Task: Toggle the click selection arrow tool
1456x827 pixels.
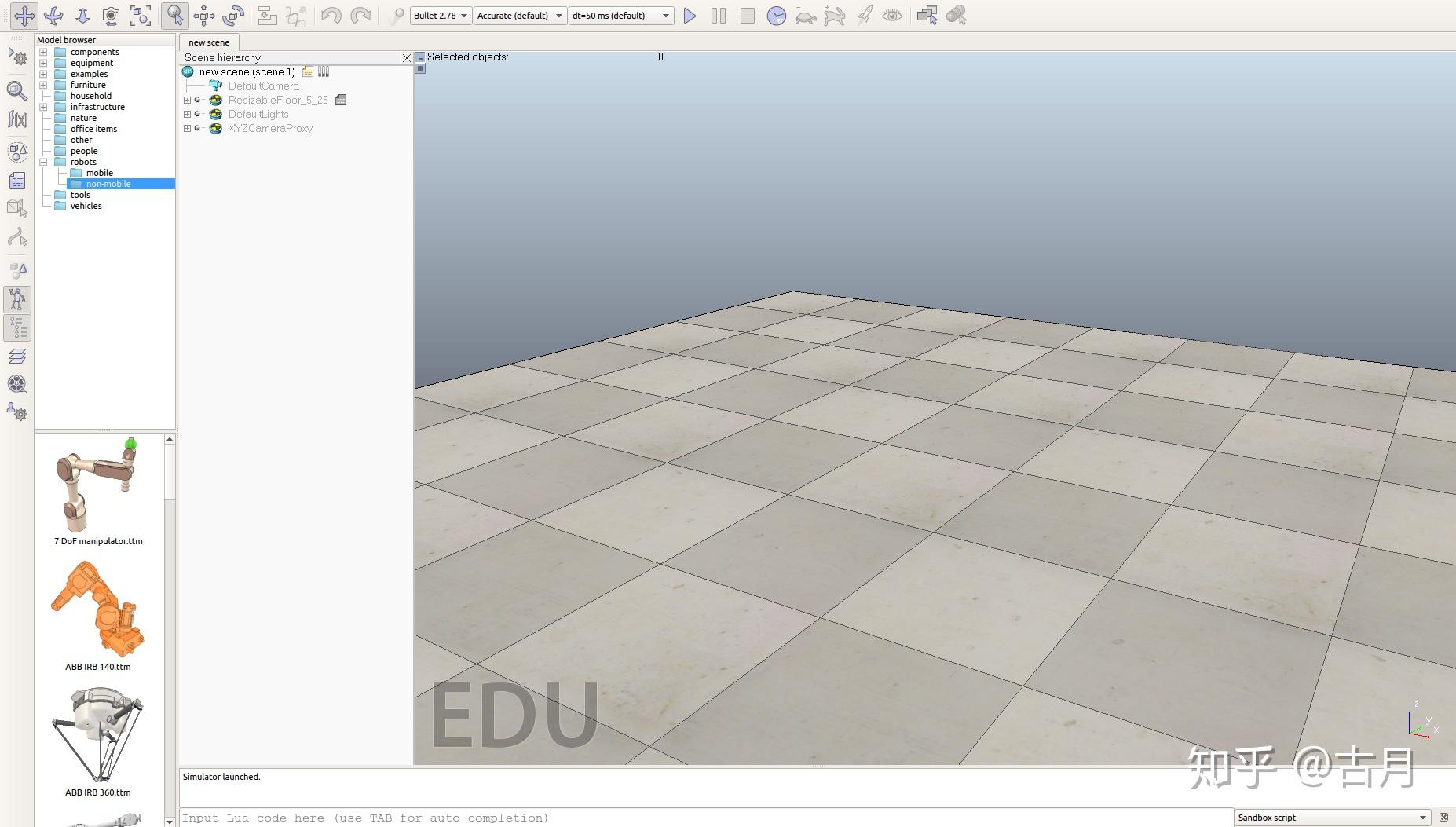Action: point(174,16)
